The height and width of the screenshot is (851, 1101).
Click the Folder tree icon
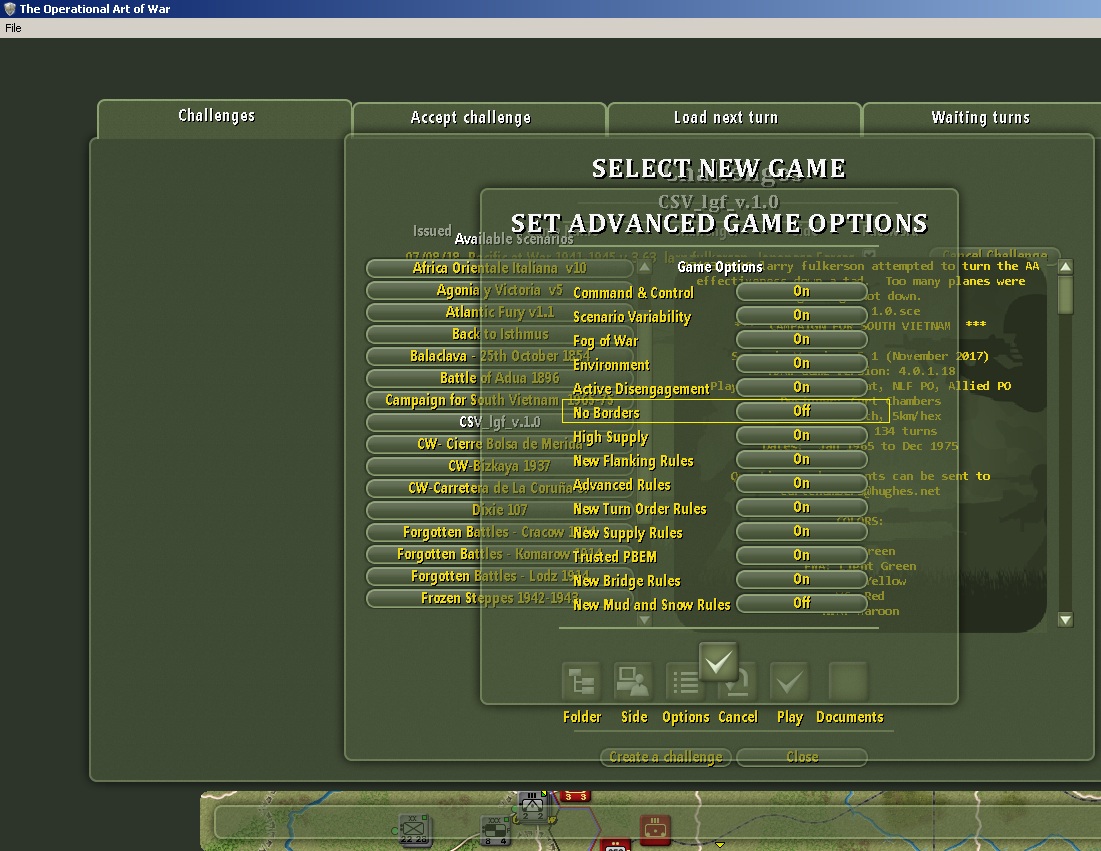tap(581, 681)
